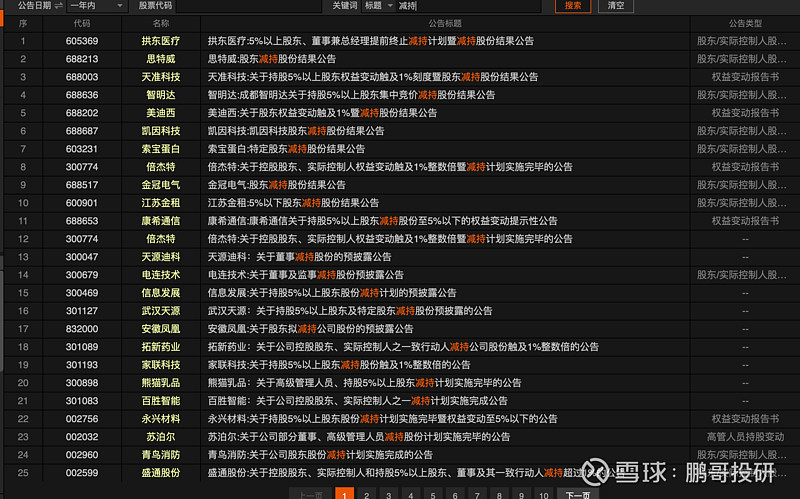Open announcement 思特威:股东减持股份结果公告
This screenshot has height=499, width=800.
pos(271,59)
